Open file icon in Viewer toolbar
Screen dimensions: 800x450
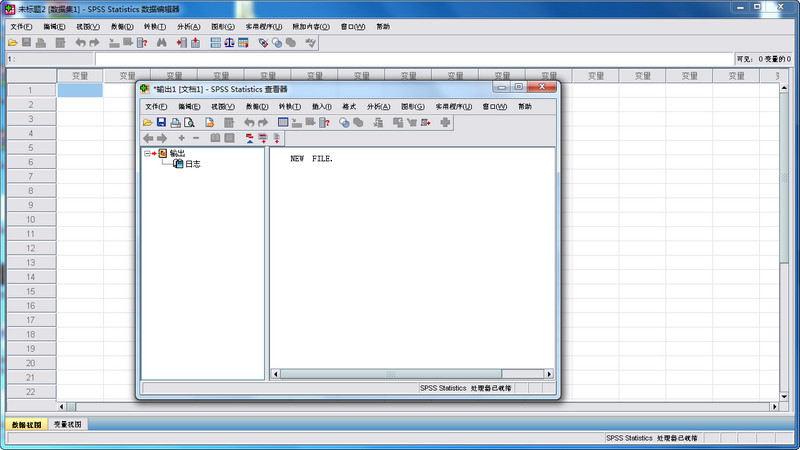[147, 122]
